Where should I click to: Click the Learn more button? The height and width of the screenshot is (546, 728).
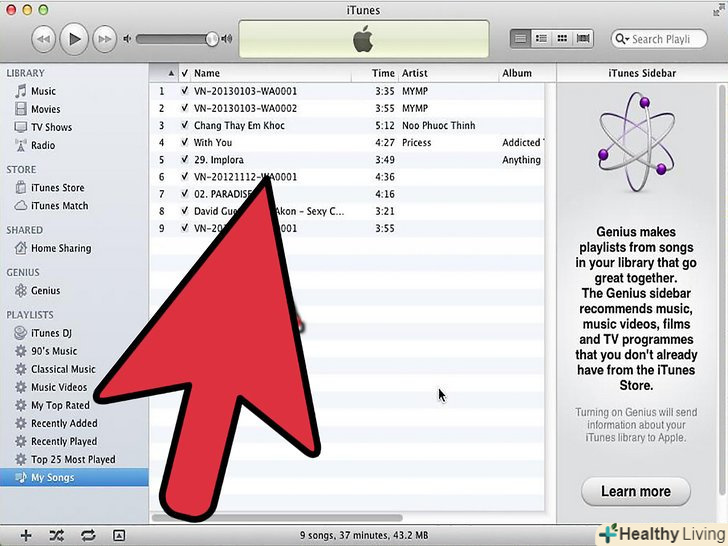pos(636,491)
